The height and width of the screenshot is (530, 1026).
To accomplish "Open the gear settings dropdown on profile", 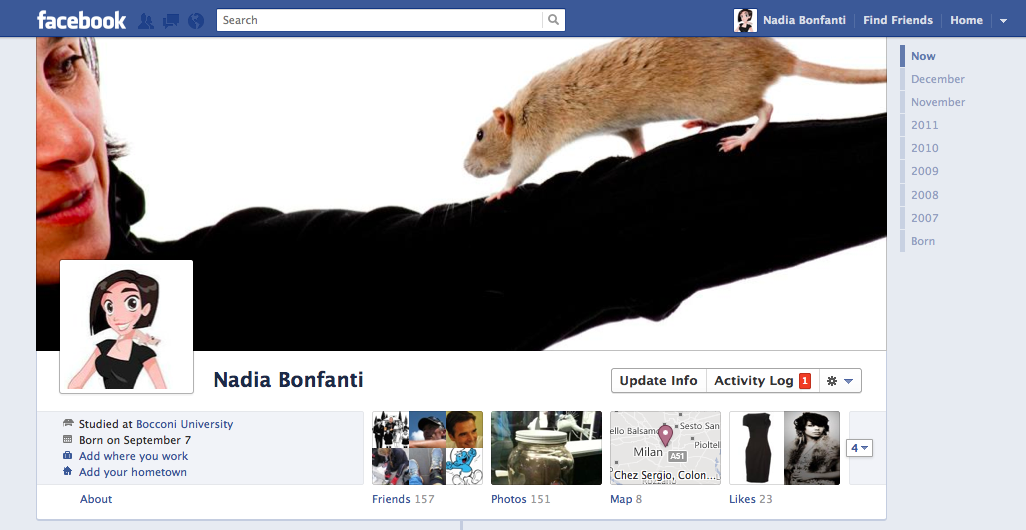I will pos(839,381).
